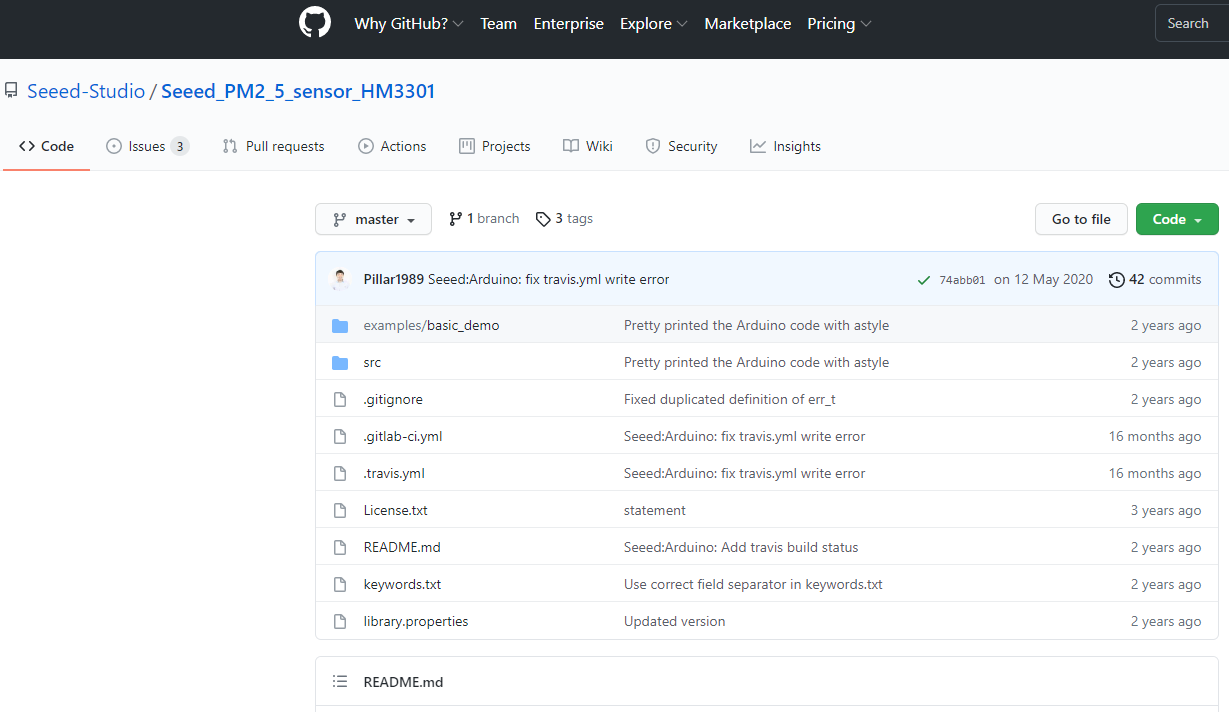
Task: Open the Seeed-Studio owner link
Action: pos(86,91)
